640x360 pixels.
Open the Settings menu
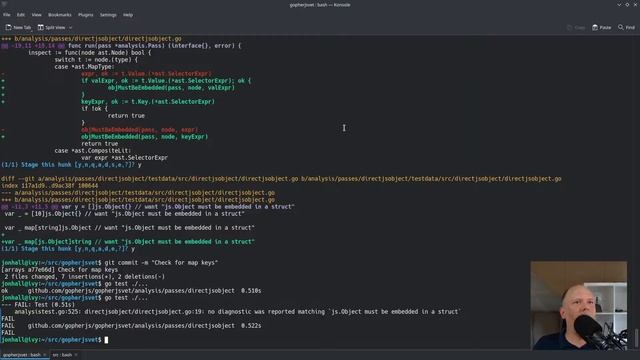click(x=108, y=15)
